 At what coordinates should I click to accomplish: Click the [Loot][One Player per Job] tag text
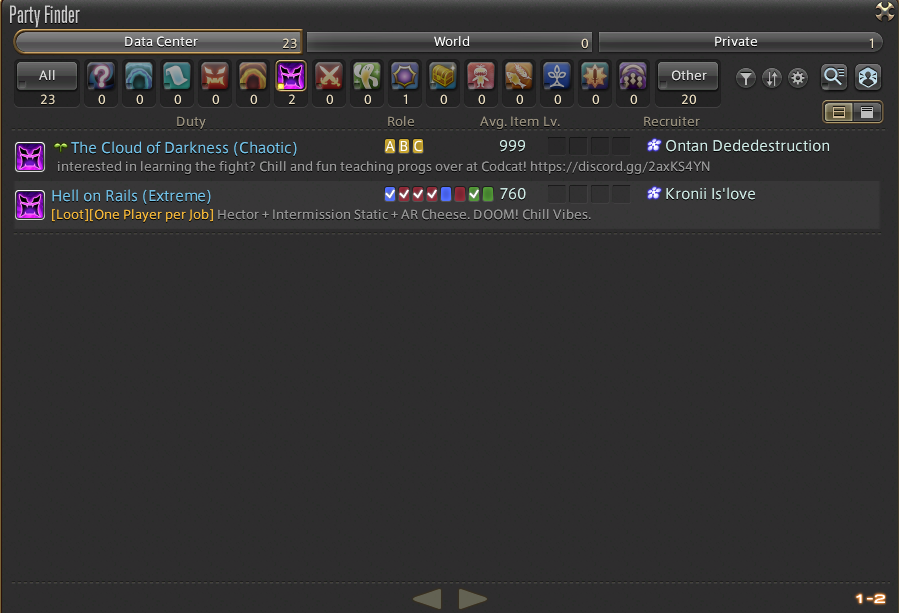click(x=132, y=215)
